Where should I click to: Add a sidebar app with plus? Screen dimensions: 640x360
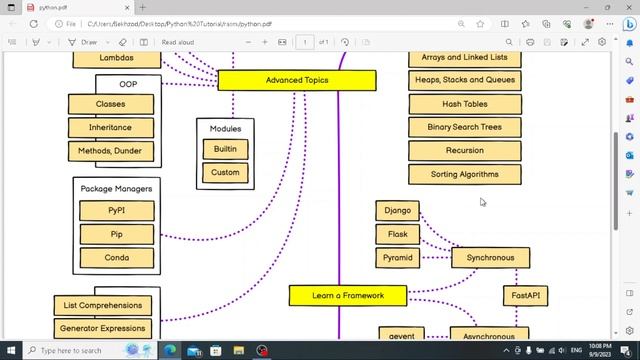(630, 213)
